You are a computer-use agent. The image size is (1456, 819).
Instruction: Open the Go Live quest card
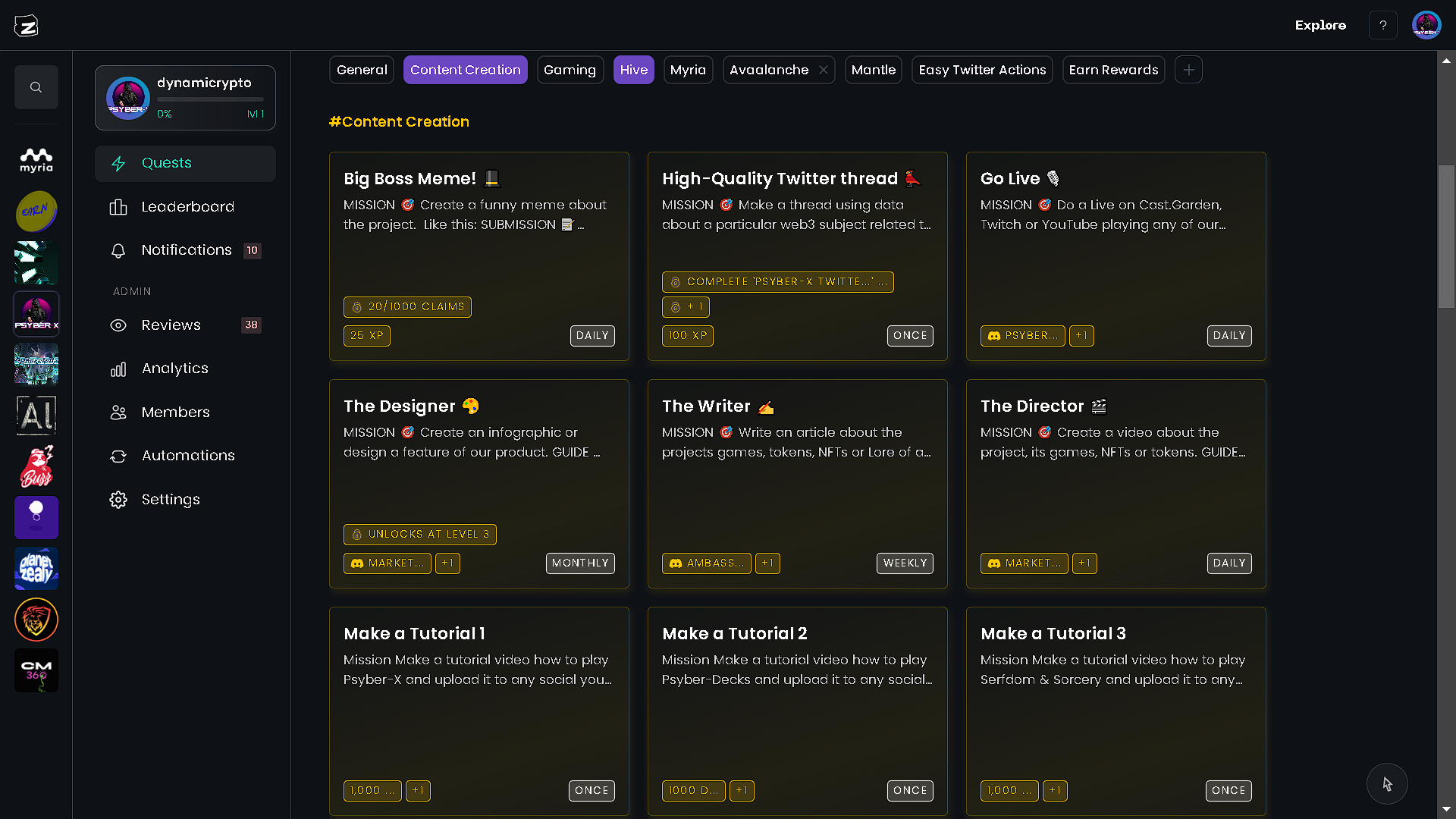[1116, 256]
